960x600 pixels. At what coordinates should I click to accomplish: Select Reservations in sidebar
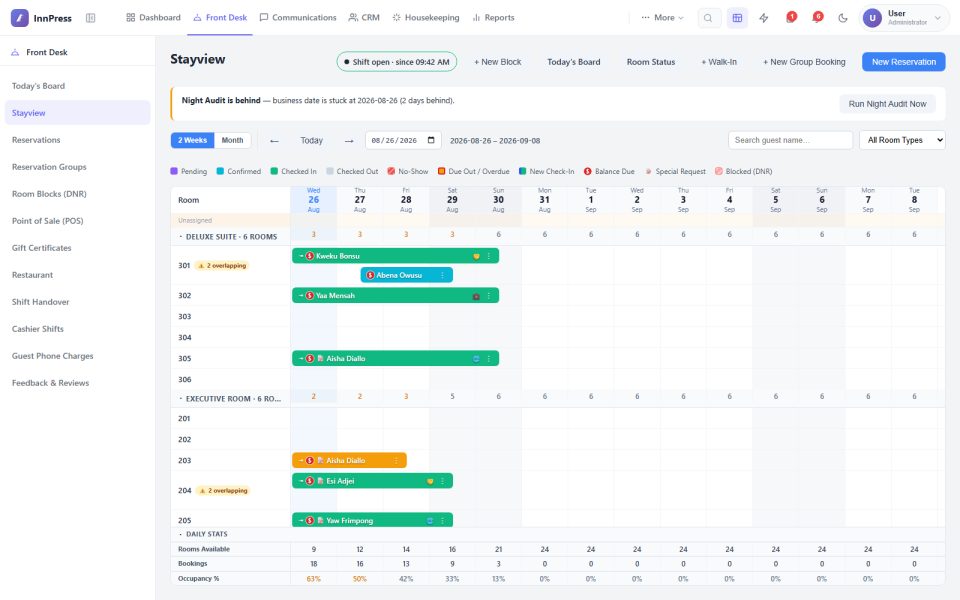coord(77,140)
